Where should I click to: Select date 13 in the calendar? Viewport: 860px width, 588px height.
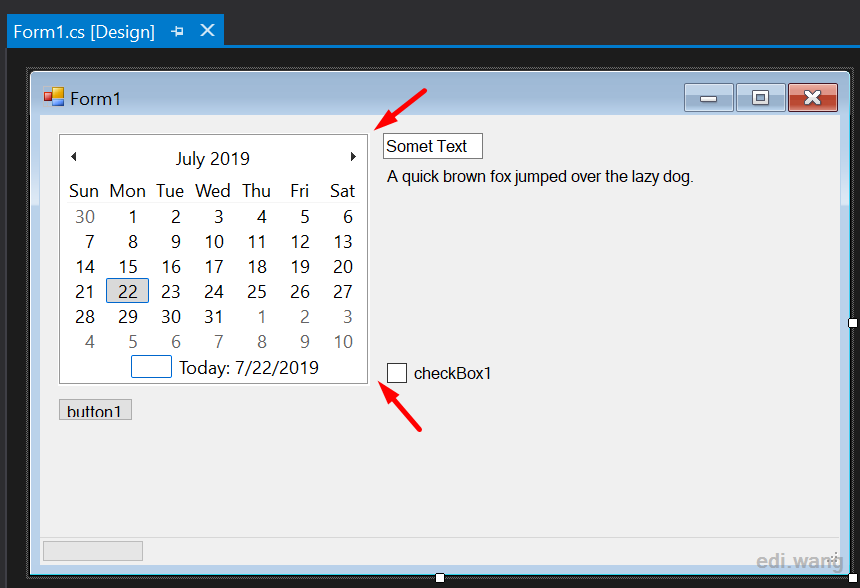click(343, 241)
